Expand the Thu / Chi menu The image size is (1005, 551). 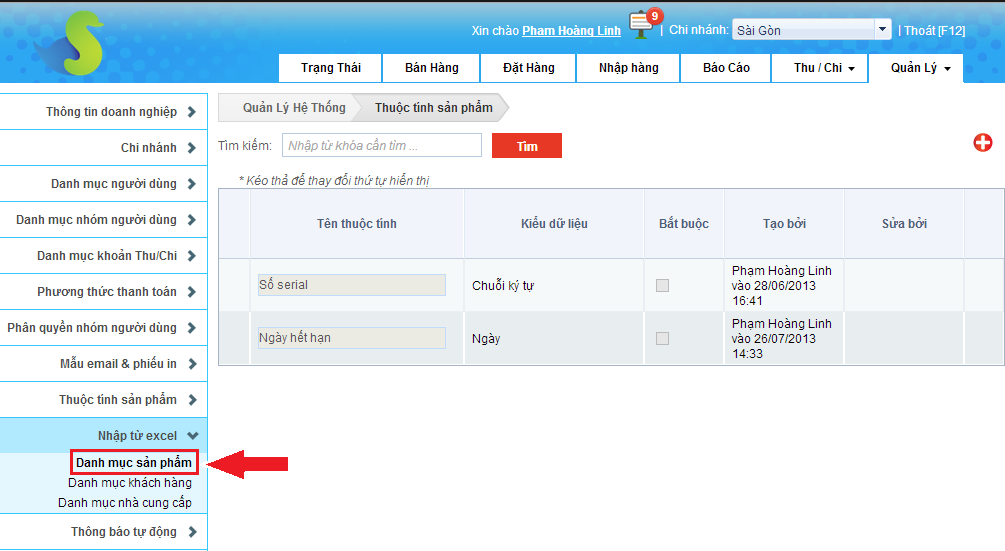click(823, 68)
